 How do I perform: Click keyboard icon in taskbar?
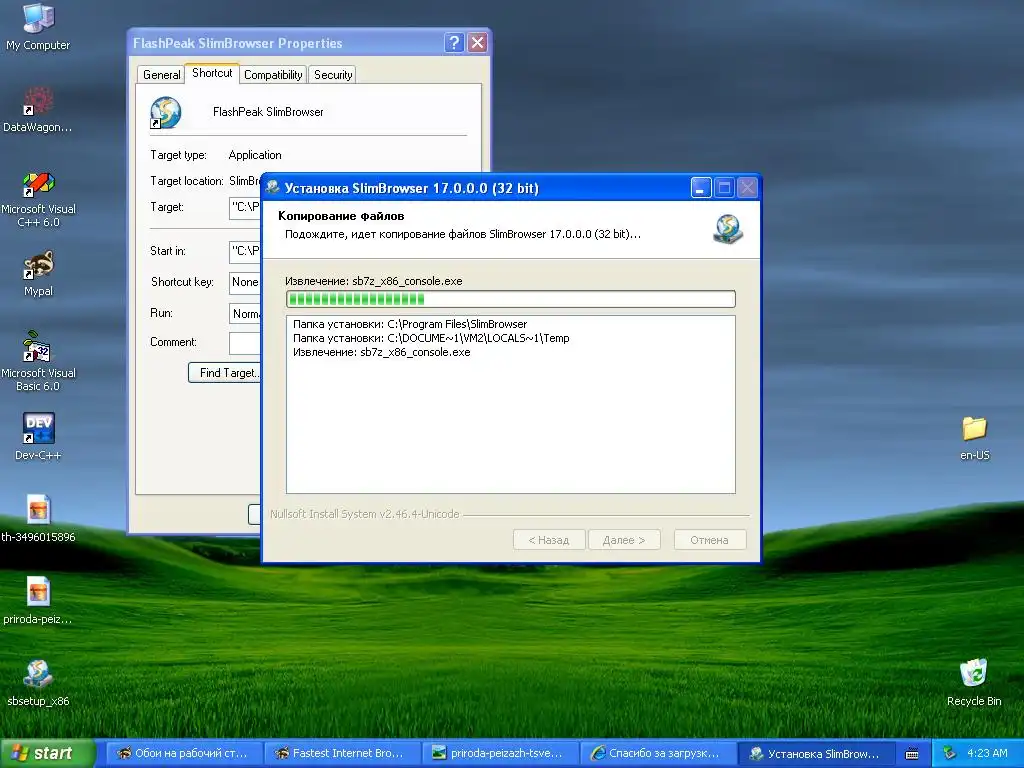tap(912, 754)
